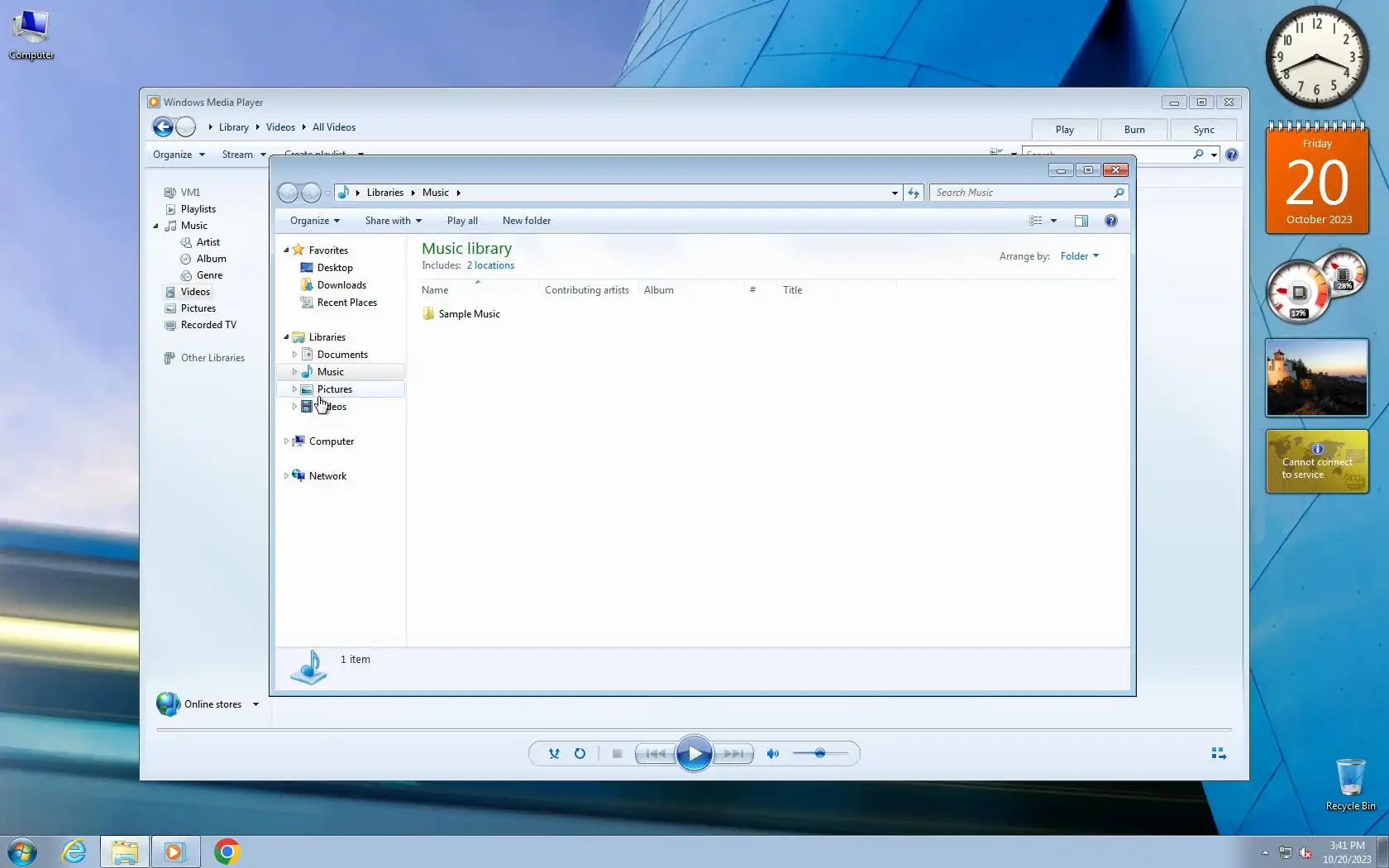Click the Media Player help icon
This screenshot has width=1389, height=868.
tap(1232, 155)
